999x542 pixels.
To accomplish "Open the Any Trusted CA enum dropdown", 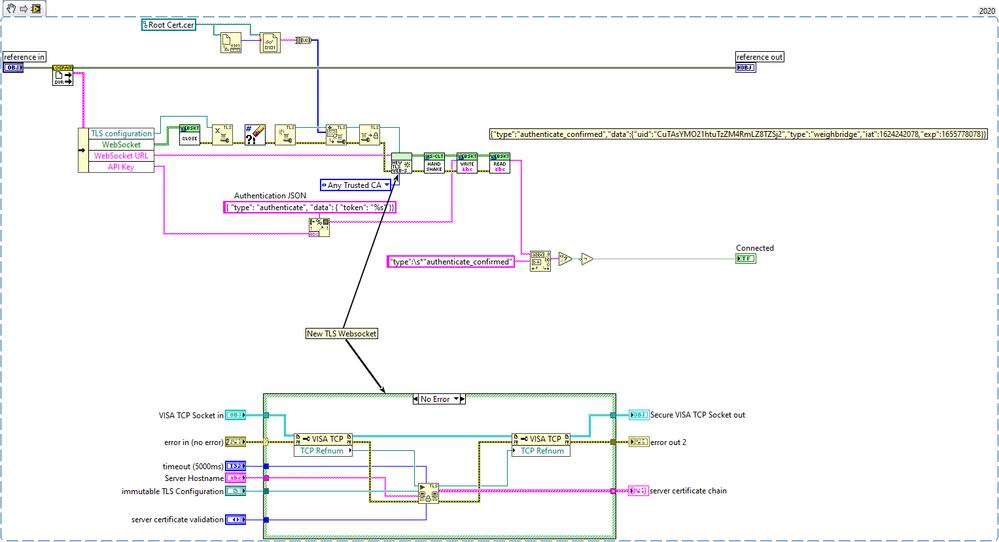I will point(386,185).
